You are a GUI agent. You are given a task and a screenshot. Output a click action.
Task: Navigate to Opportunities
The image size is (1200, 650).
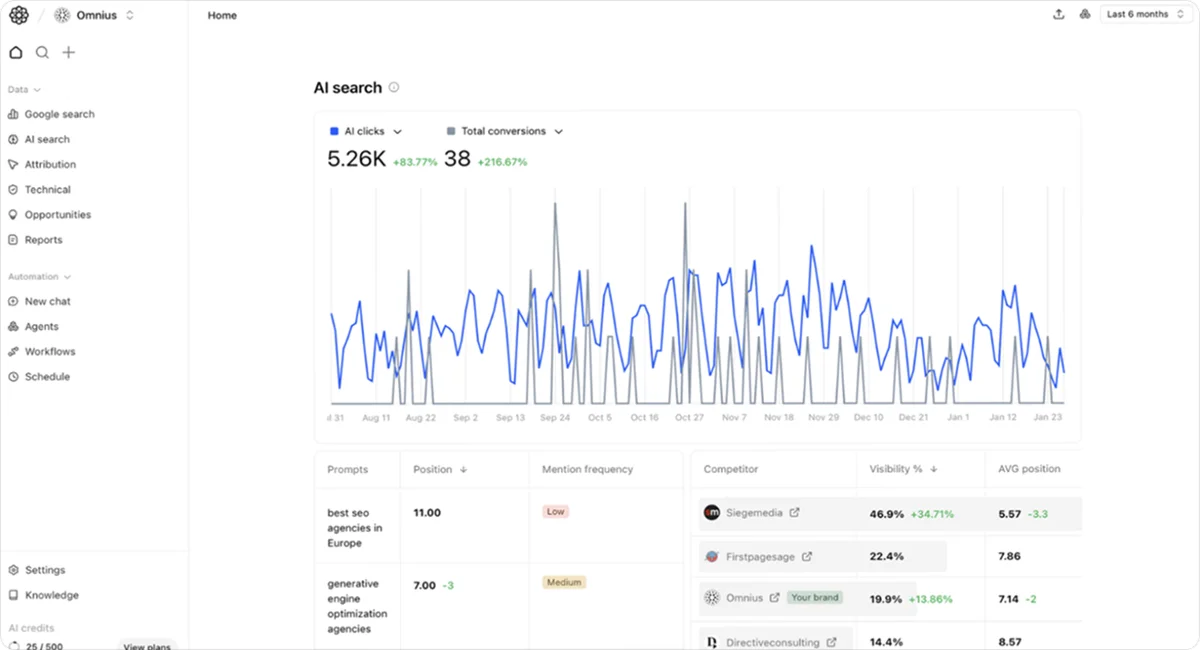coord(58,214)
